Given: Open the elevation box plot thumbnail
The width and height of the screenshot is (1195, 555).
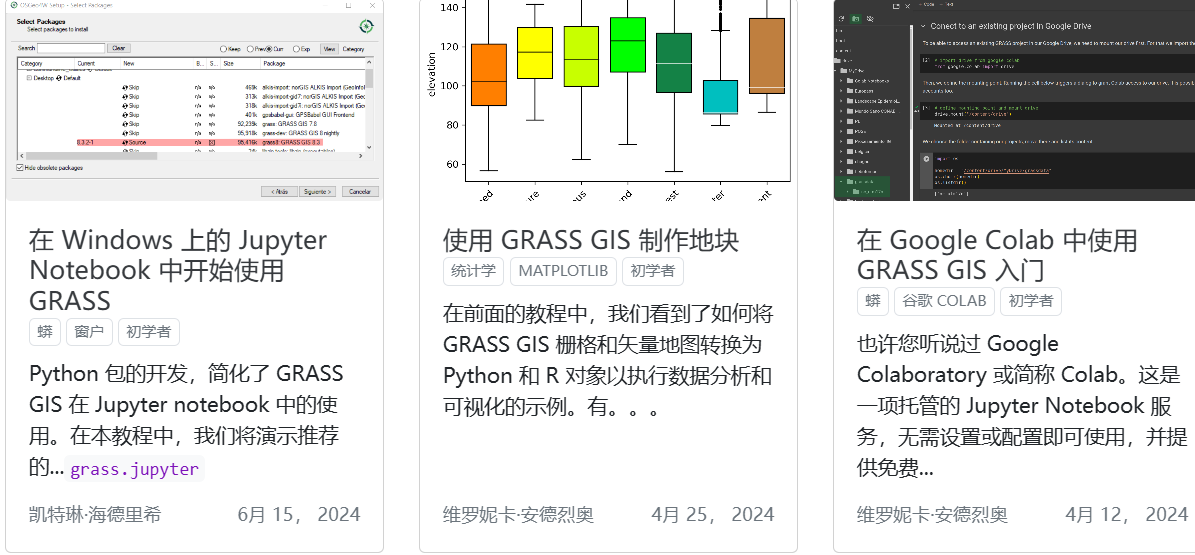Looking at the screenshot, I should click(x=608, y=100).
